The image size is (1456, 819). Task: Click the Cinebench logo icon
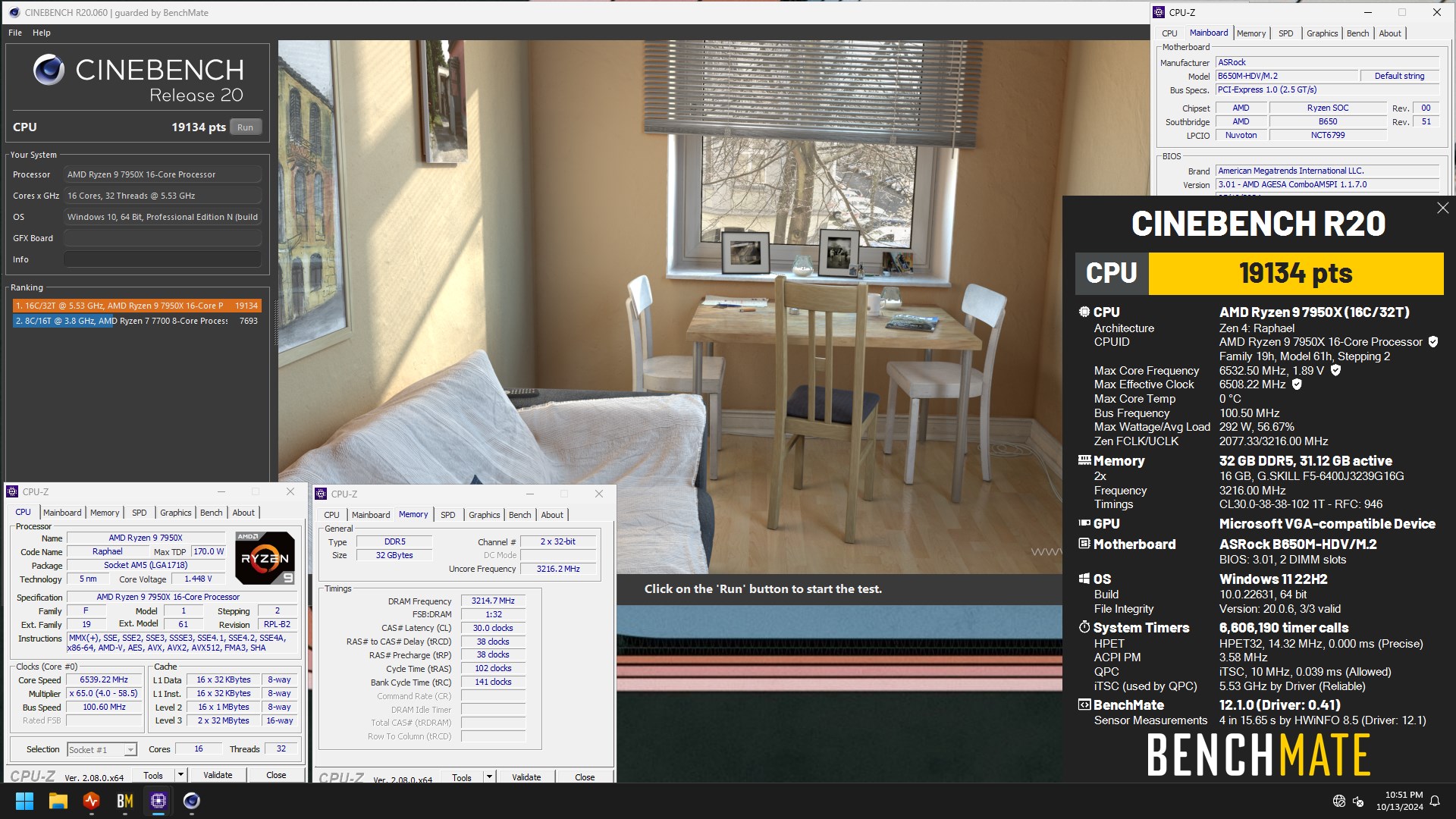coord(49,71)
